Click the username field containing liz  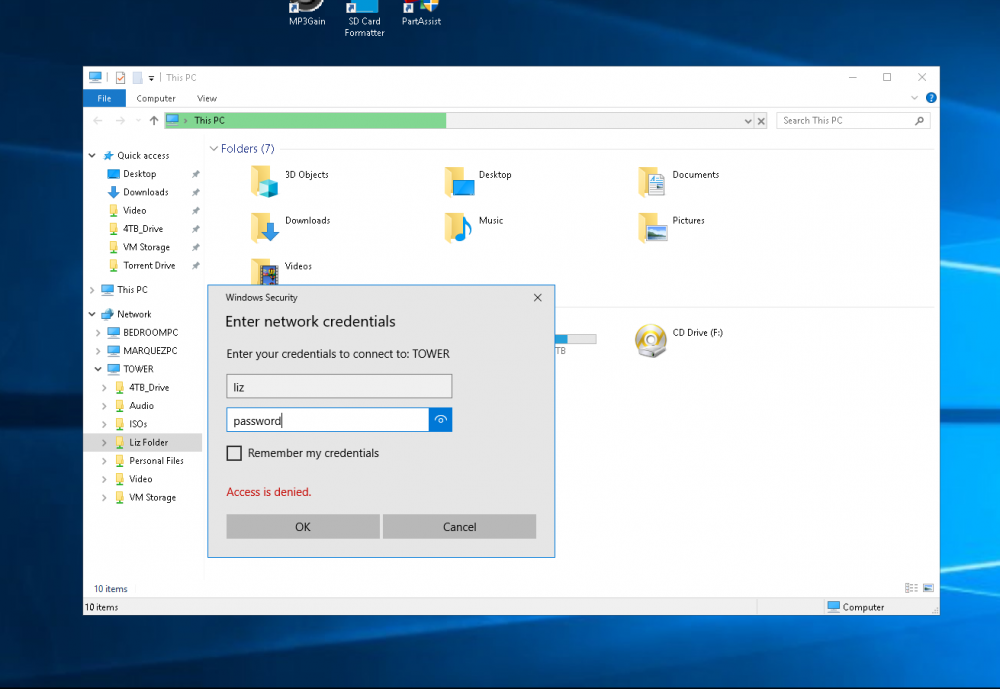pyautogui.click(x=339, y=387)
